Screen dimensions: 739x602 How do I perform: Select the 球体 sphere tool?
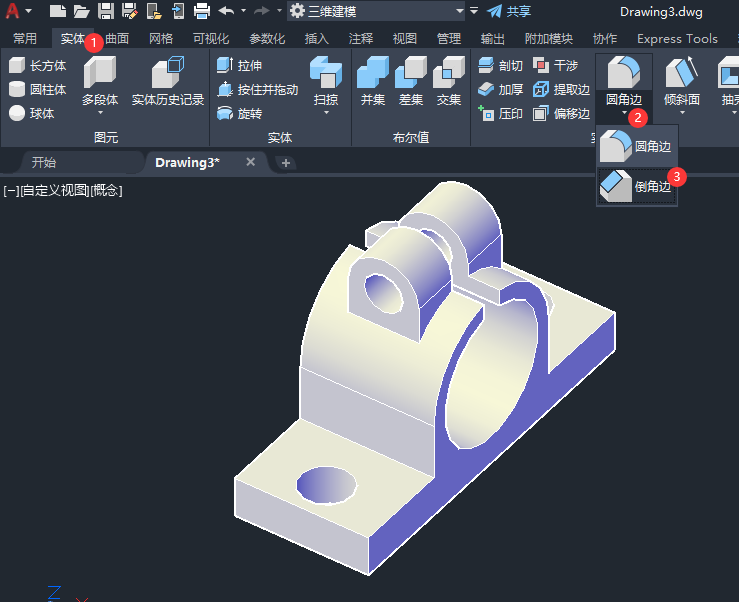[32, 113]
